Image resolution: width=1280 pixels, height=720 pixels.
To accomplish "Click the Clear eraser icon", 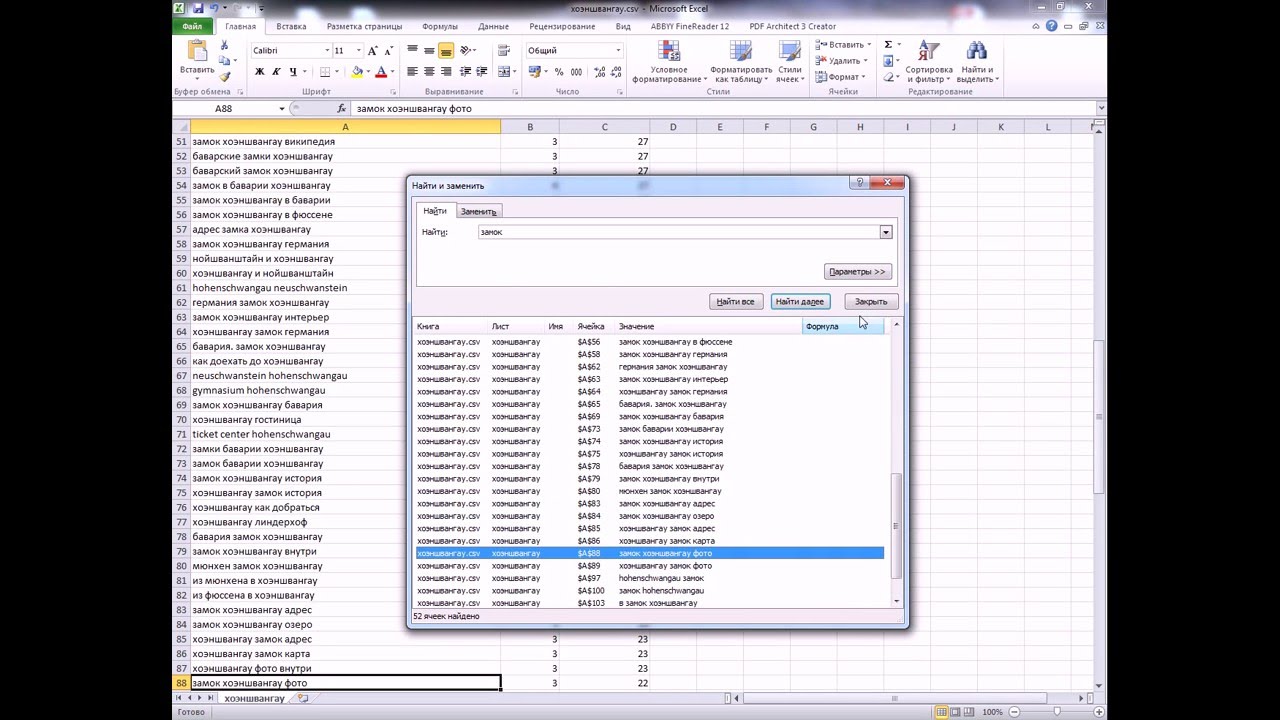I will click(888, 77).
